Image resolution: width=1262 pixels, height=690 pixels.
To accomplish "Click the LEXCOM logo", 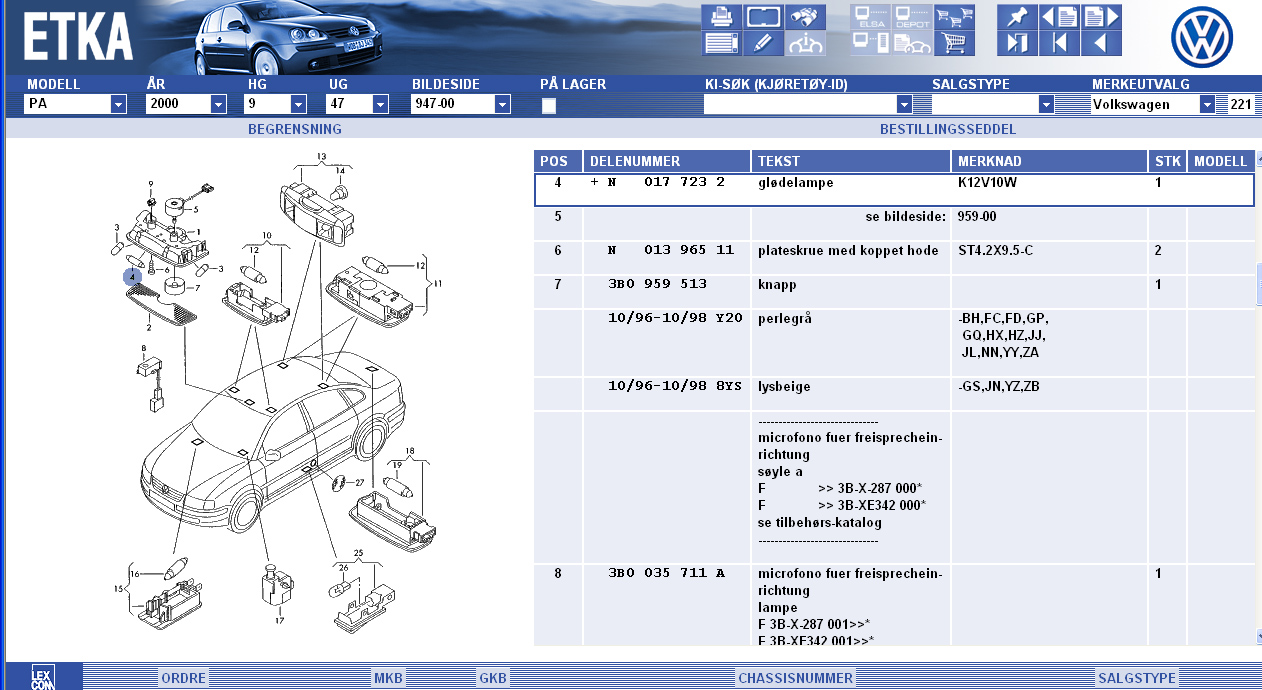I will (41, 677).
